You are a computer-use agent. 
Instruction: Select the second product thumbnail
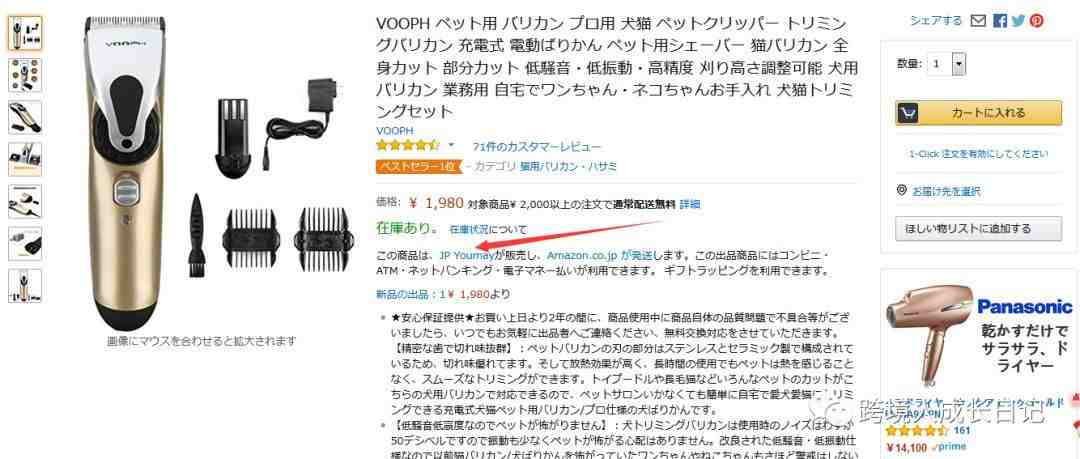tap(25, 75)
